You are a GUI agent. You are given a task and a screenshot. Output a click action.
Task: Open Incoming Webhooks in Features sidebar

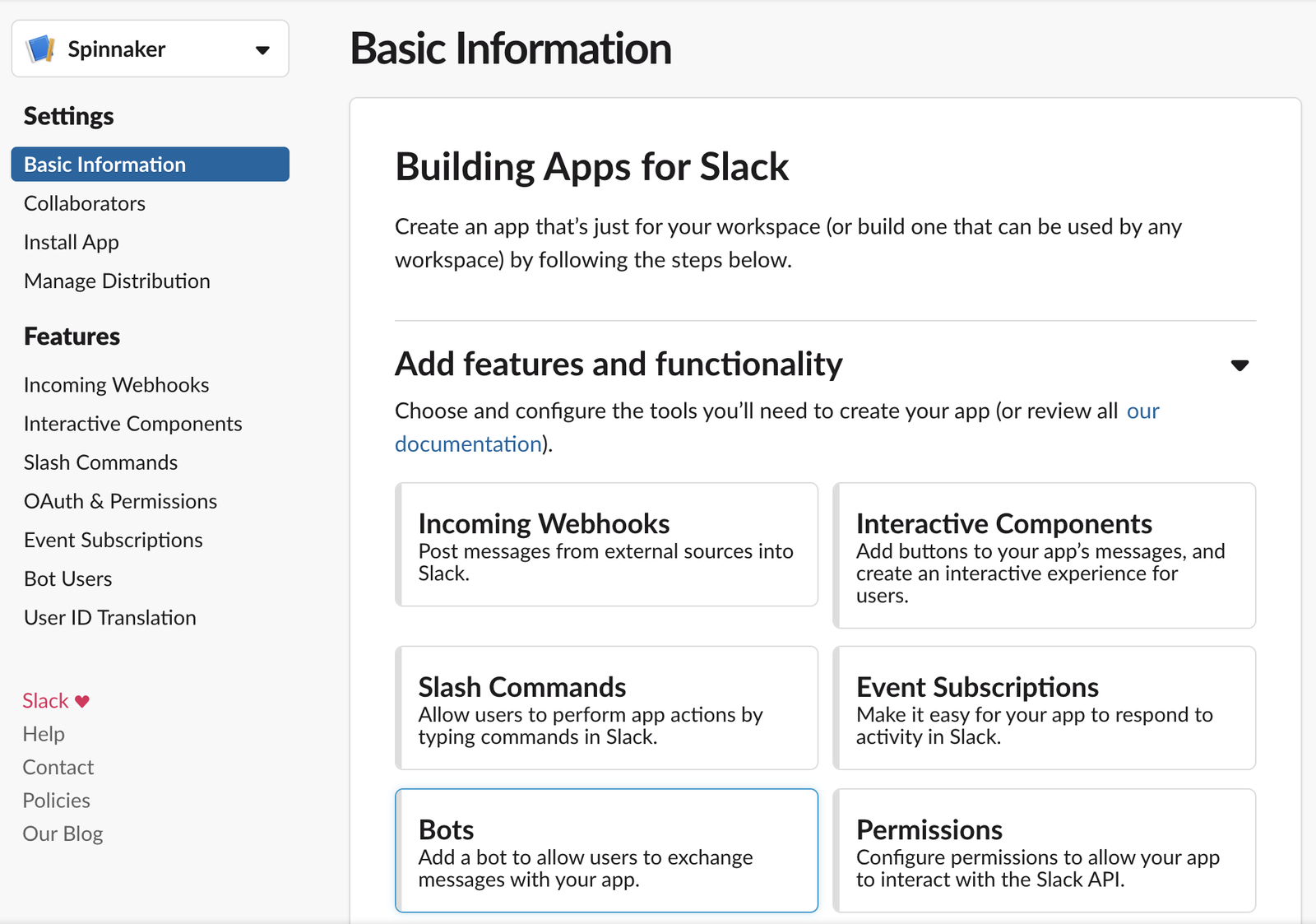tap(116, 385)
